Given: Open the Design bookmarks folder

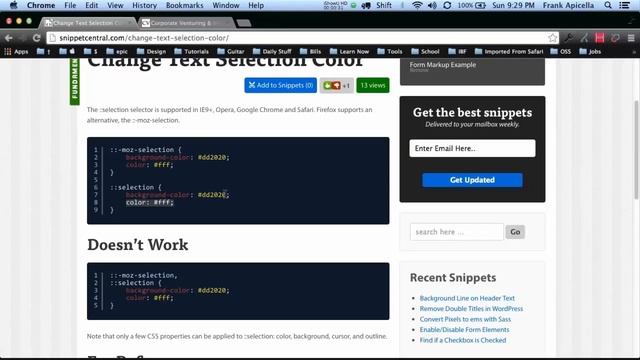Looking at the screenshot, I should 151,51.
